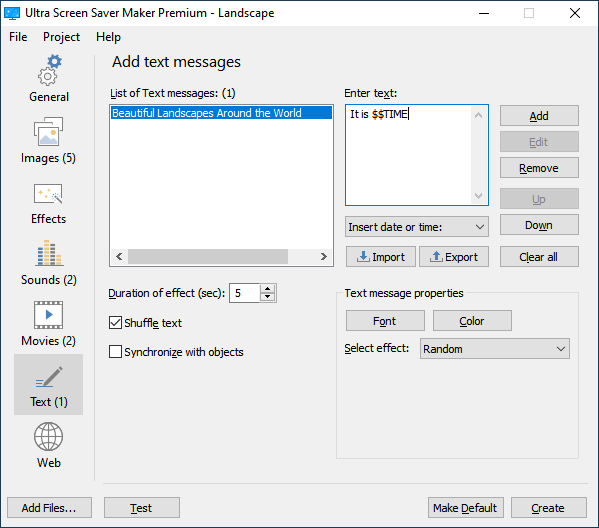Open the General settings section
The width and height of the screenshot is (599, 528).
tap(49, 79)
